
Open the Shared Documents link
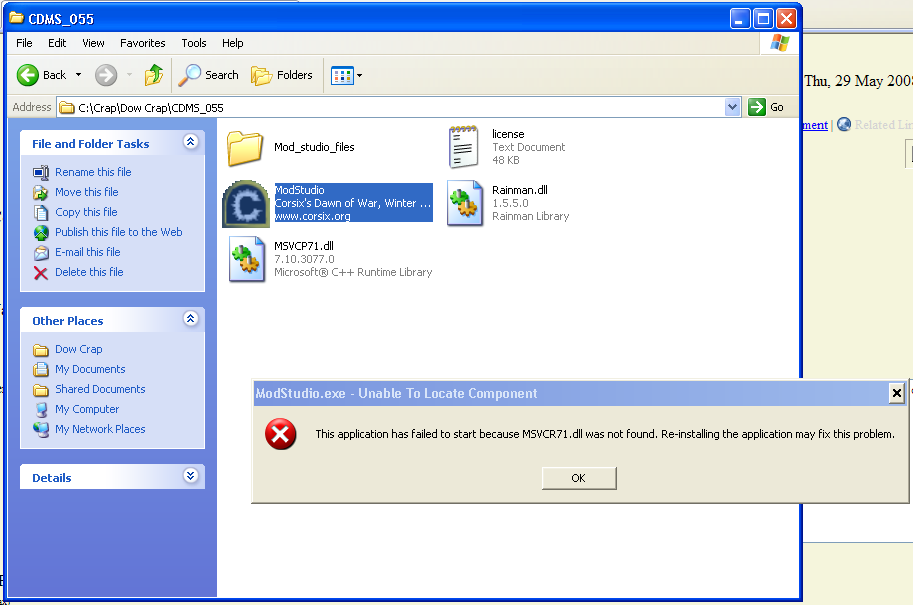click(100, 389)
